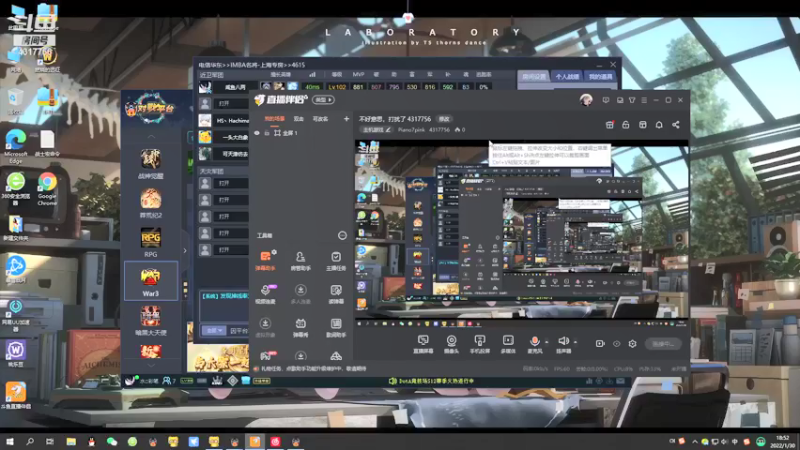The image size is (800, 450).
Task: Switch to the 我的场景 scene tab
Action: pos(274,119)
